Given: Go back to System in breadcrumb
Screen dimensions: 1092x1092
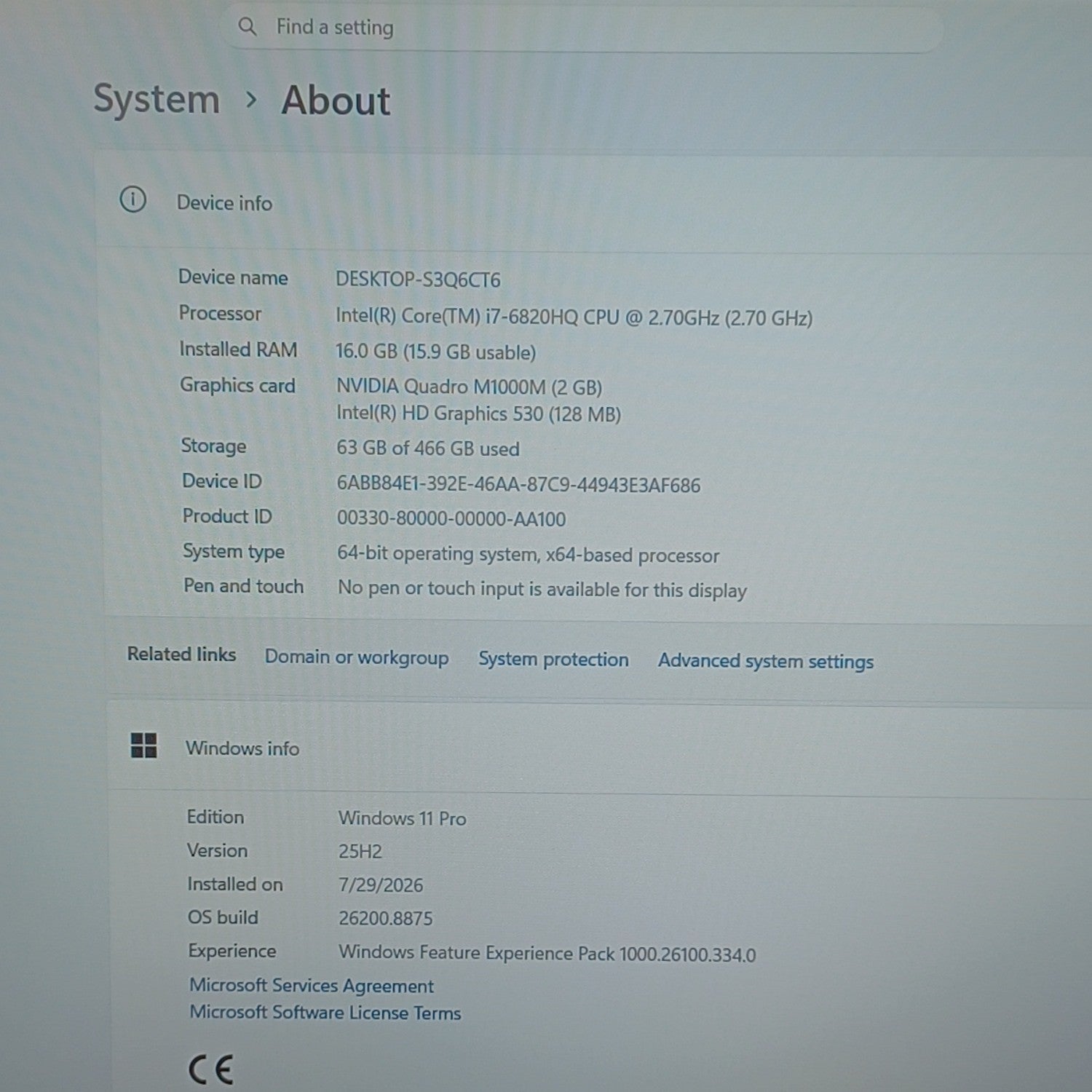Looking at the screenshot, I should pyautogui.click(x=157, y=99).
